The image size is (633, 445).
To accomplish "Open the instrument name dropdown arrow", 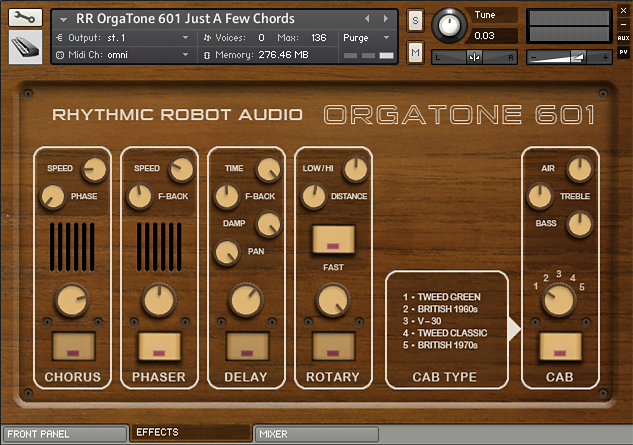I will click(x=63, y=19).
